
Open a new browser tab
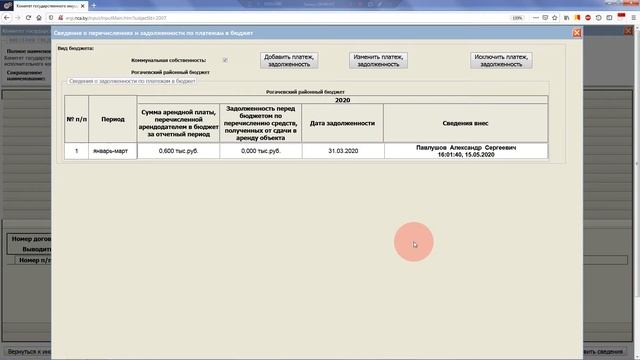coord(93,6)
